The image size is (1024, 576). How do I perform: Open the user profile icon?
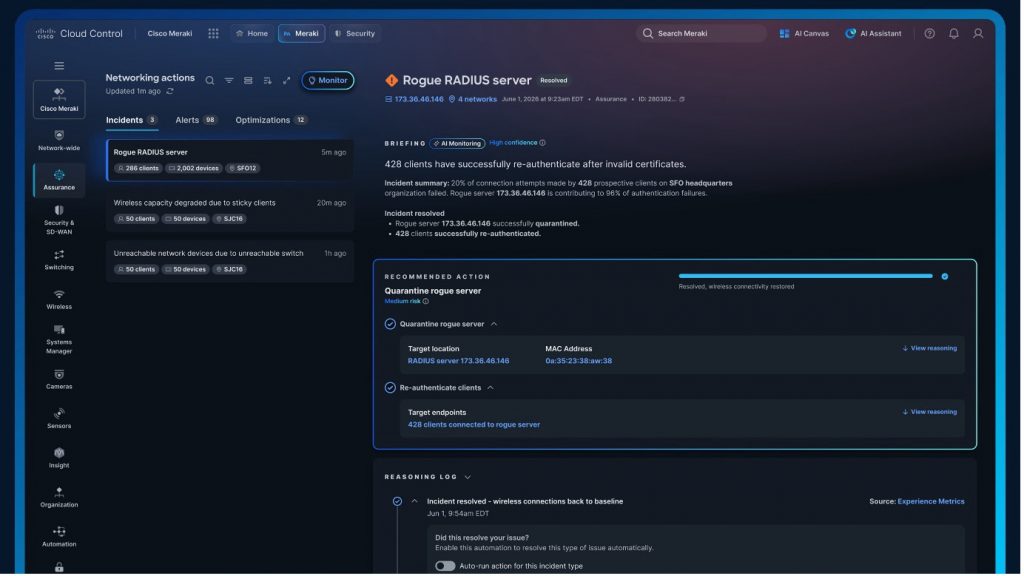tap(978, 33)
